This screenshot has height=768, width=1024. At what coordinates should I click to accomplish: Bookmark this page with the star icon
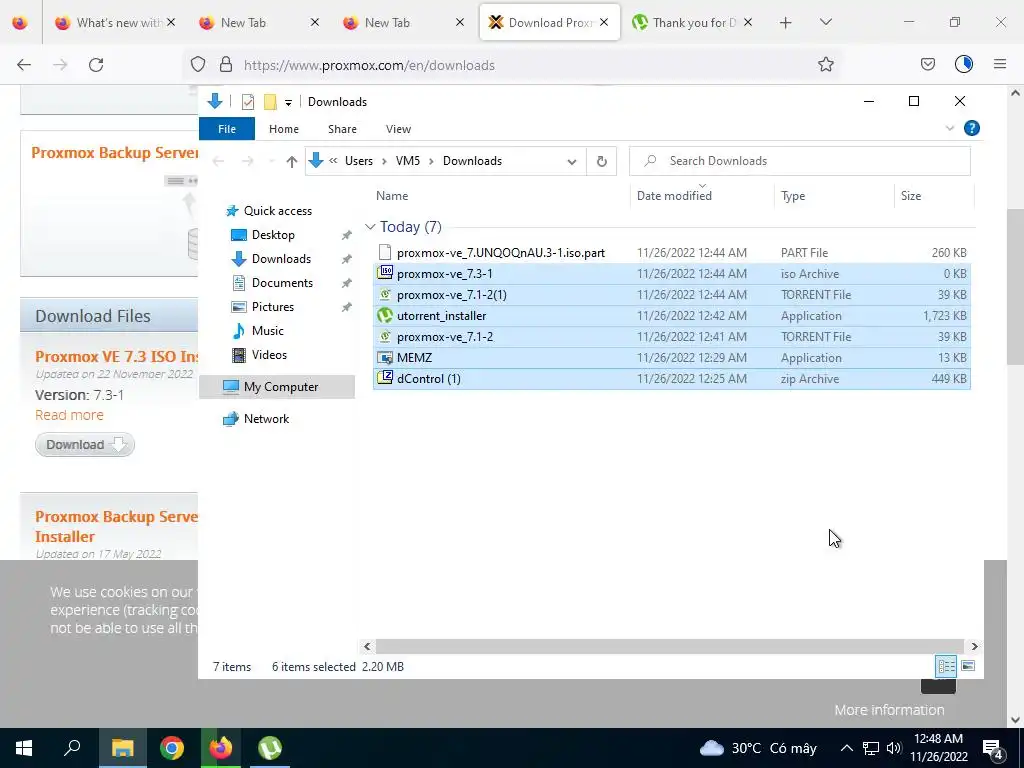(825, 65)
